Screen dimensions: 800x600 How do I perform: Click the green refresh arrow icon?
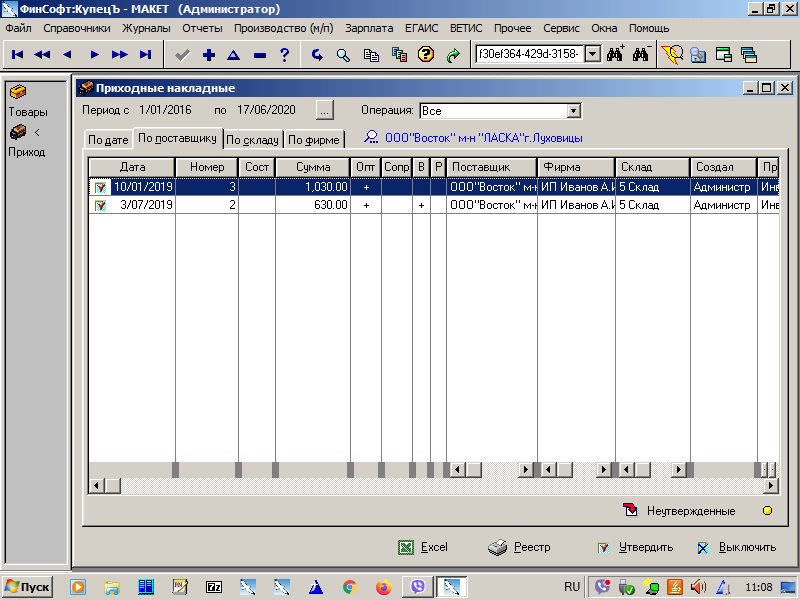click(x=452, y=55)
